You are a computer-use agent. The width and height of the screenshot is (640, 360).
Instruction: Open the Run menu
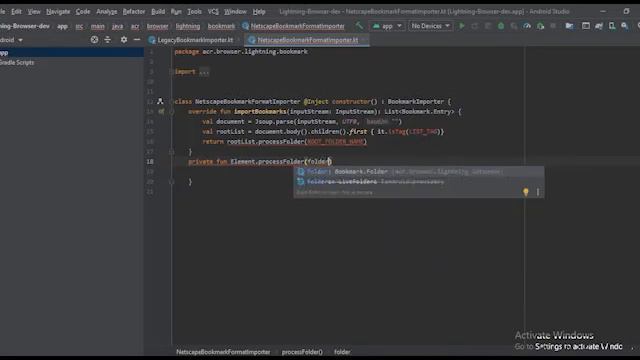coord(176,11)
